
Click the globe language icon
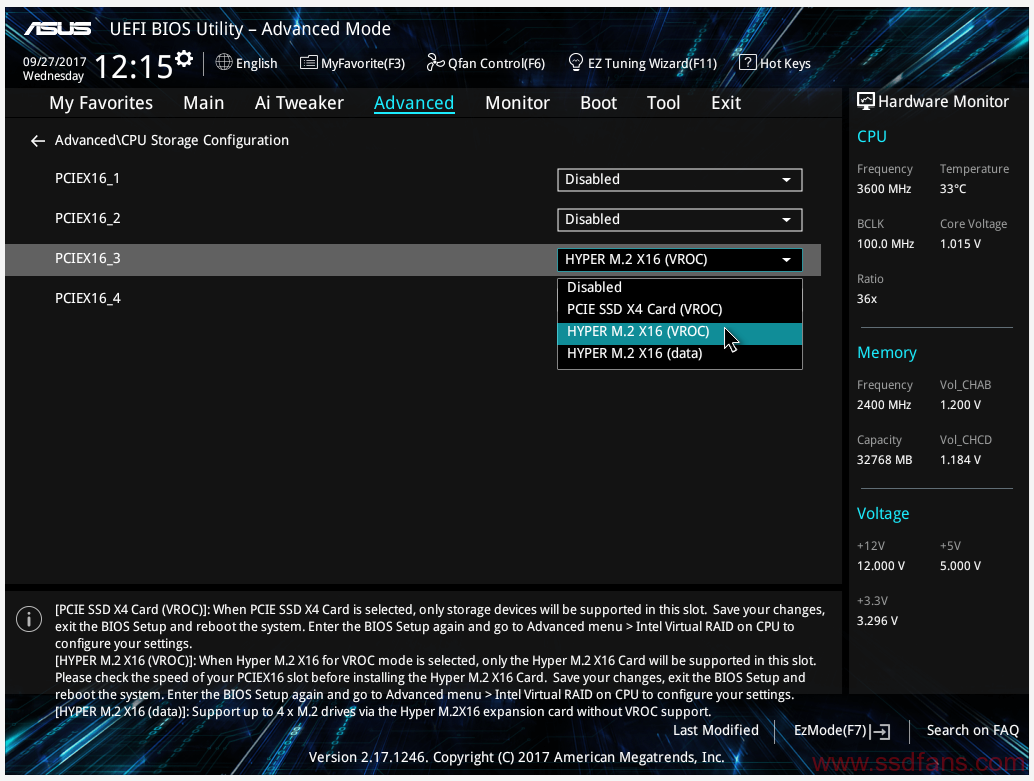point(224,62)
